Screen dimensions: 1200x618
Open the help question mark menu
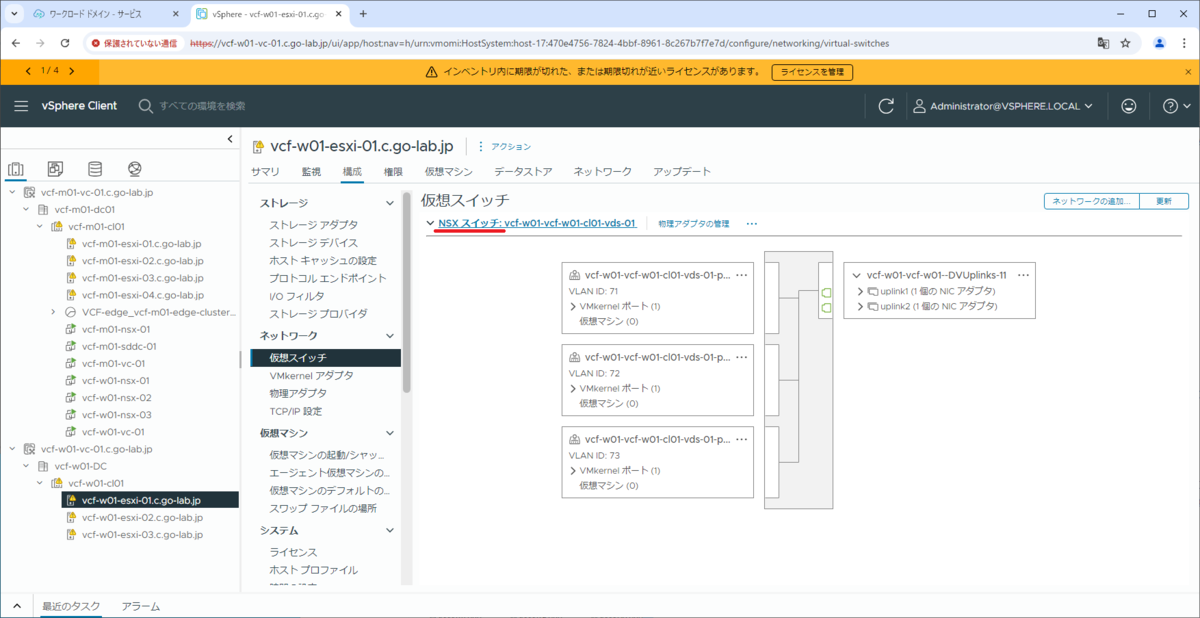tap(1176, 106)
